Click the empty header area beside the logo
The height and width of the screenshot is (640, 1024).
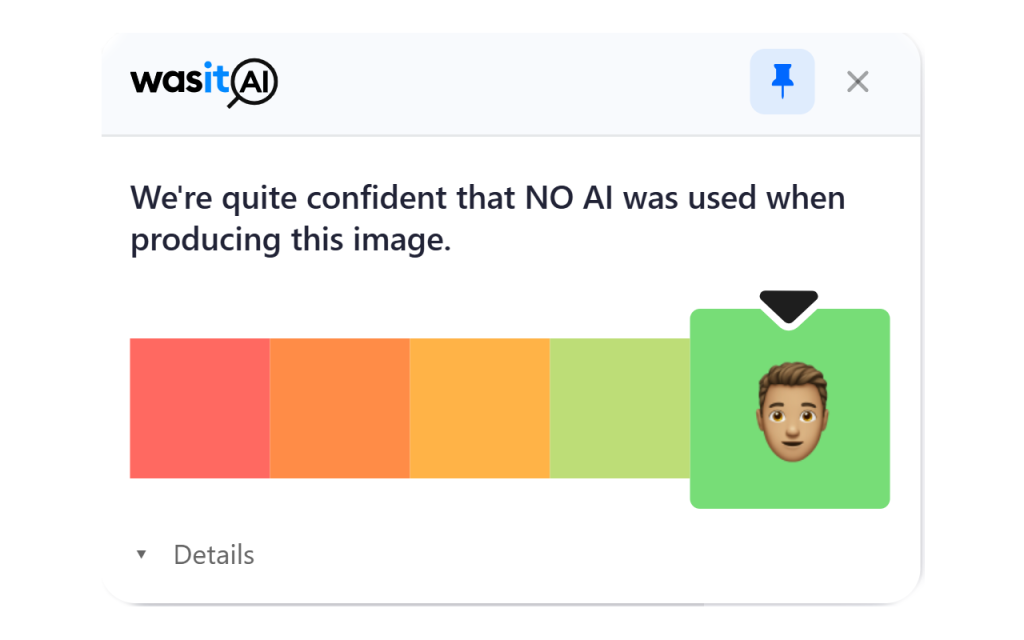click(x=509, y=83)
